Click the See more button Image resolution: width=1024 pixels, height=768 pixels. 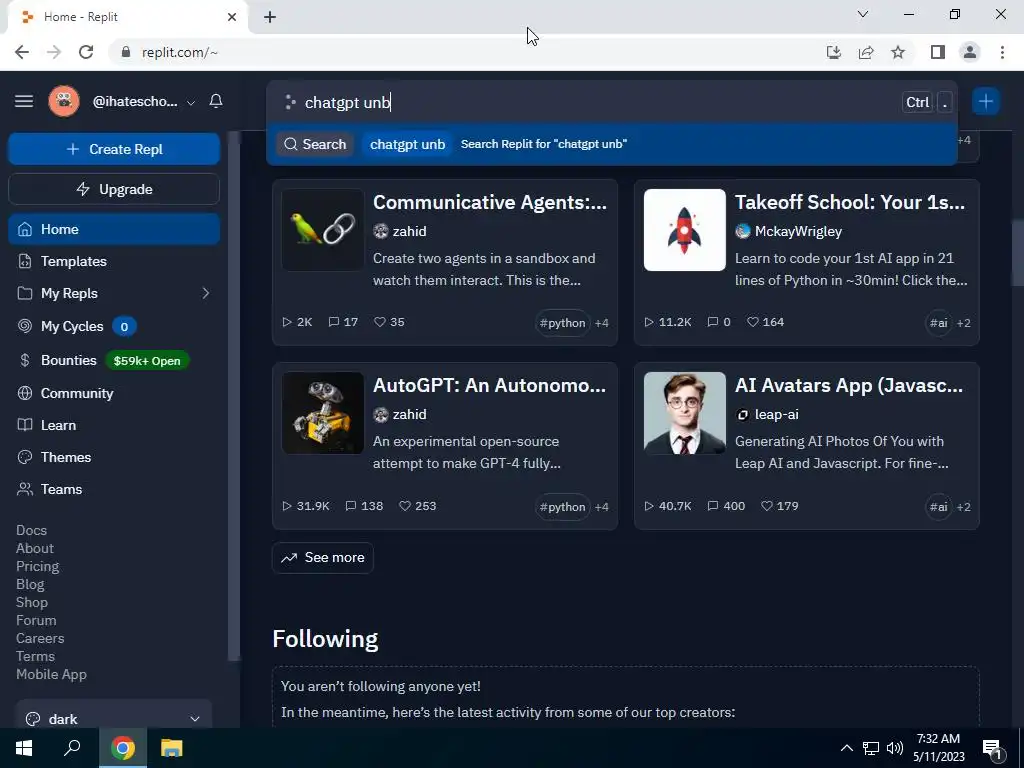coord(323,558)
